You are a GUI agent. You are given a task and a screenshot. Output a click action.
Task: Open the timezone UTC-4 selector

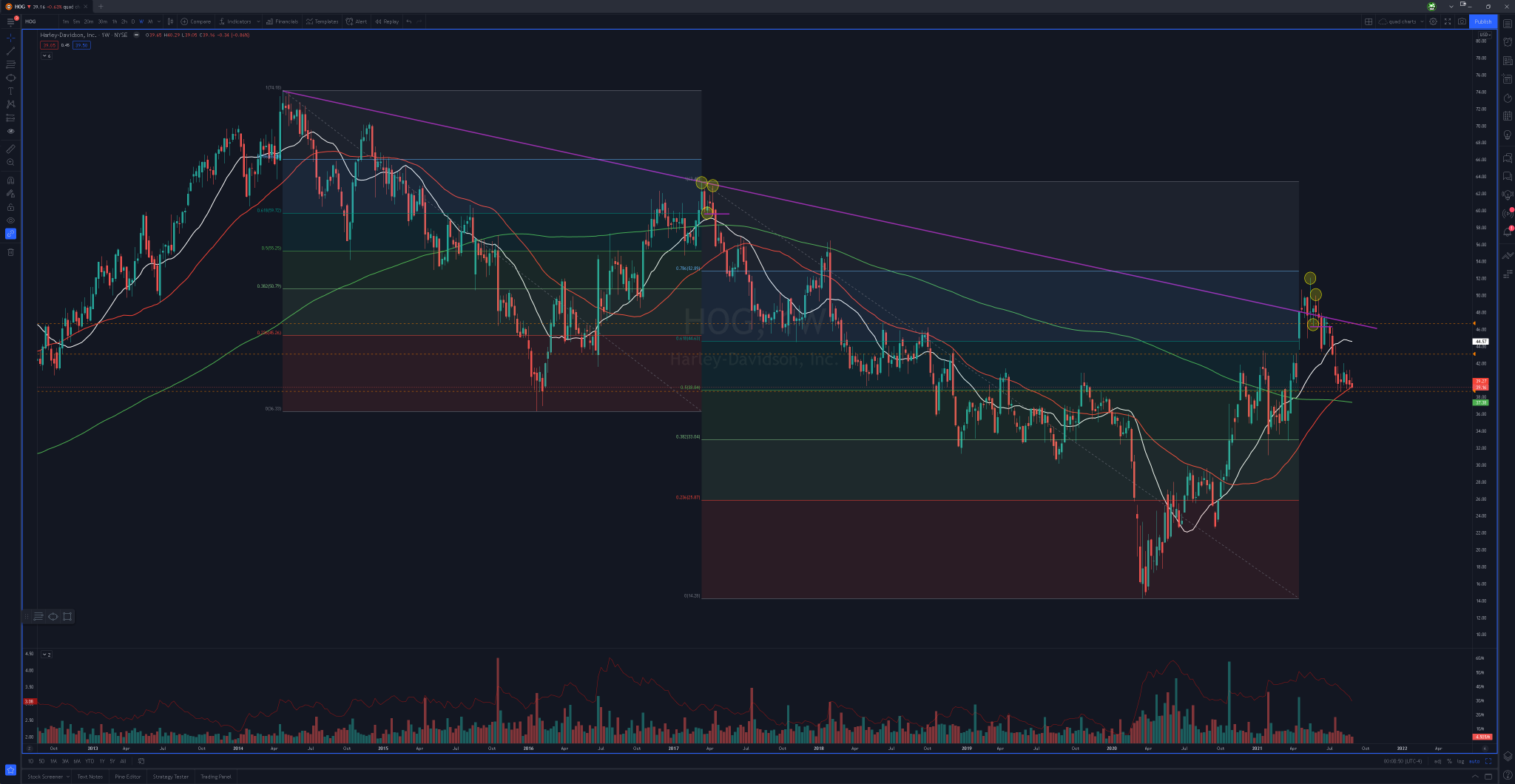click(1403, 761)
